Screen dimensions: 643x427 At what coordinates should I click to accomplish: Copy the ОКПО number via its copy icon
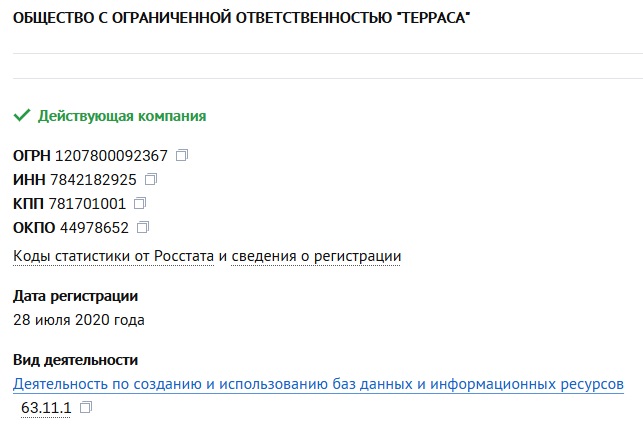[x=143, y=227]
